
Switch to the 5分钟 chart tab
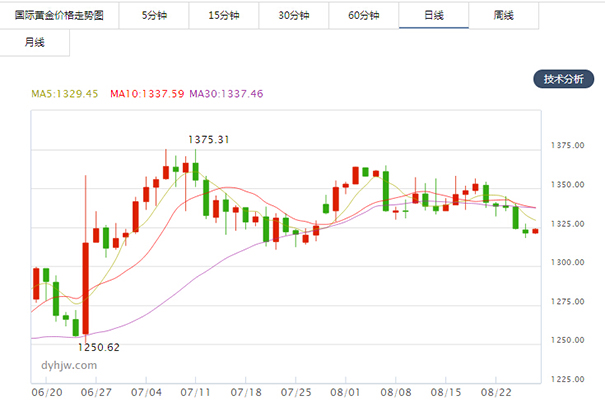pyautogui.click(x=154, y=15)
